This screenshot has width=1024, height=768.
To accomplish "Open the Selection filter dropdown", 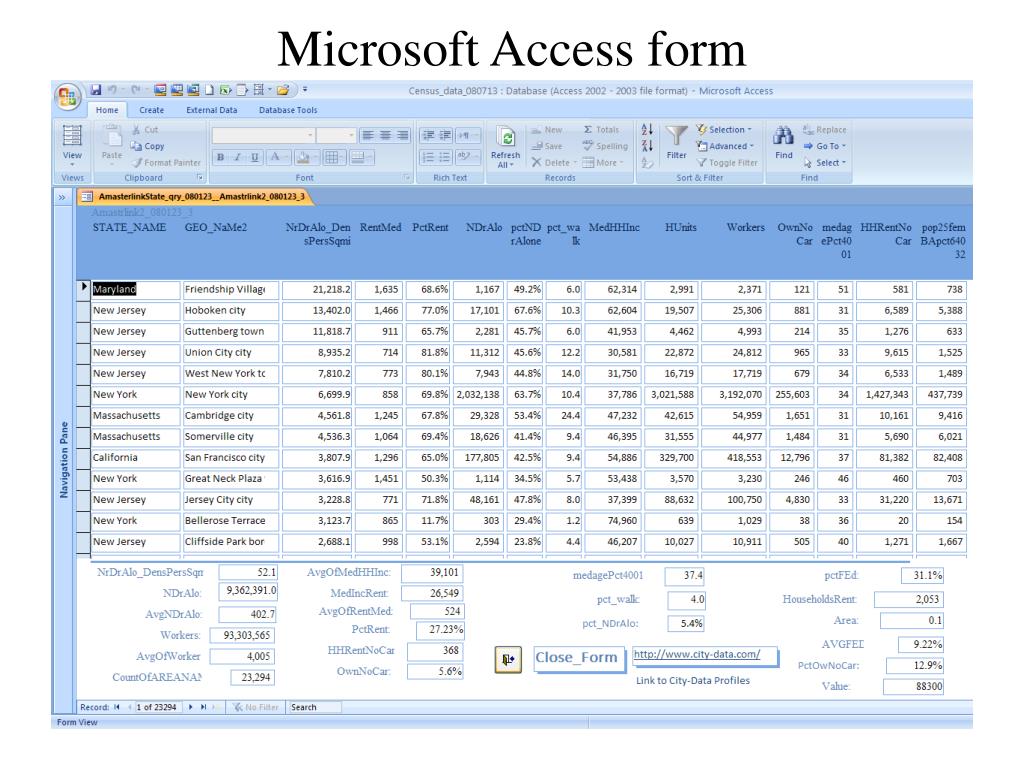I will pyautogui.click(x=724, y=130).
